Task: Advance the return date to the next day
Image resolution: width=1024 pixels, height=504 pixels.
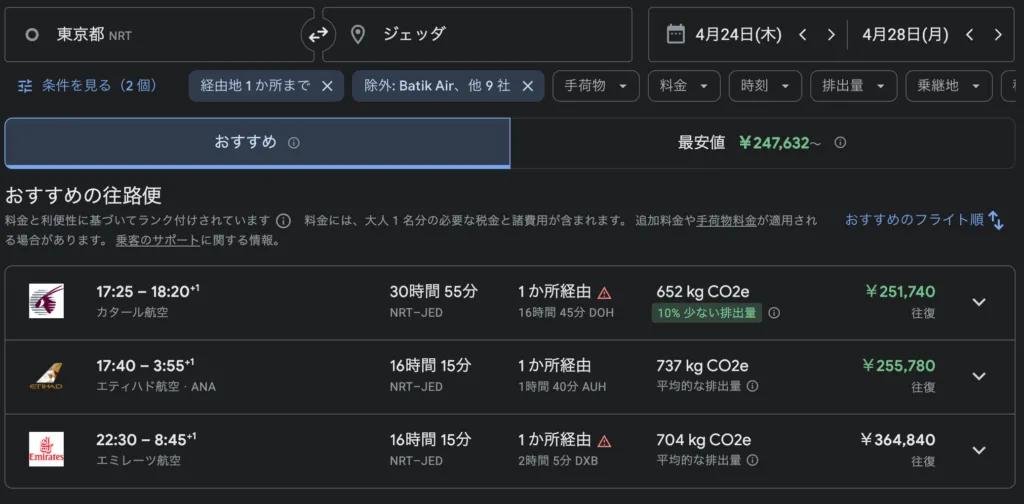Action: click(x=997, y=34)
